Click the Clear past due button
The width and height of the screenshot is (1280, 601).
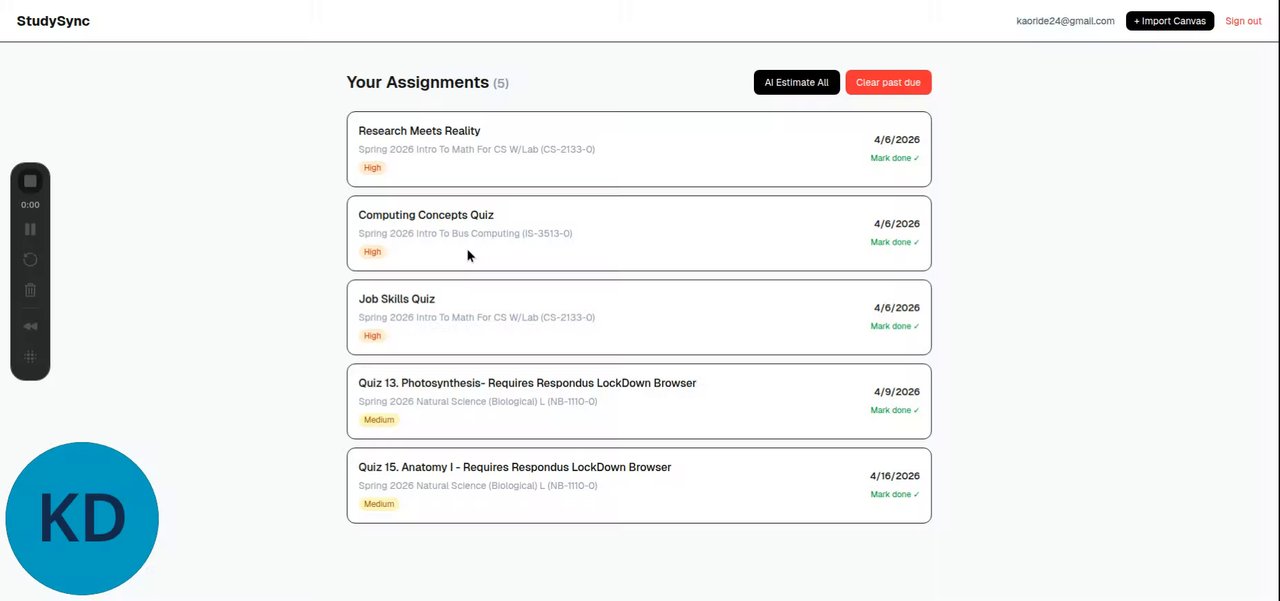pyautogui.click(x=888, y=83)
